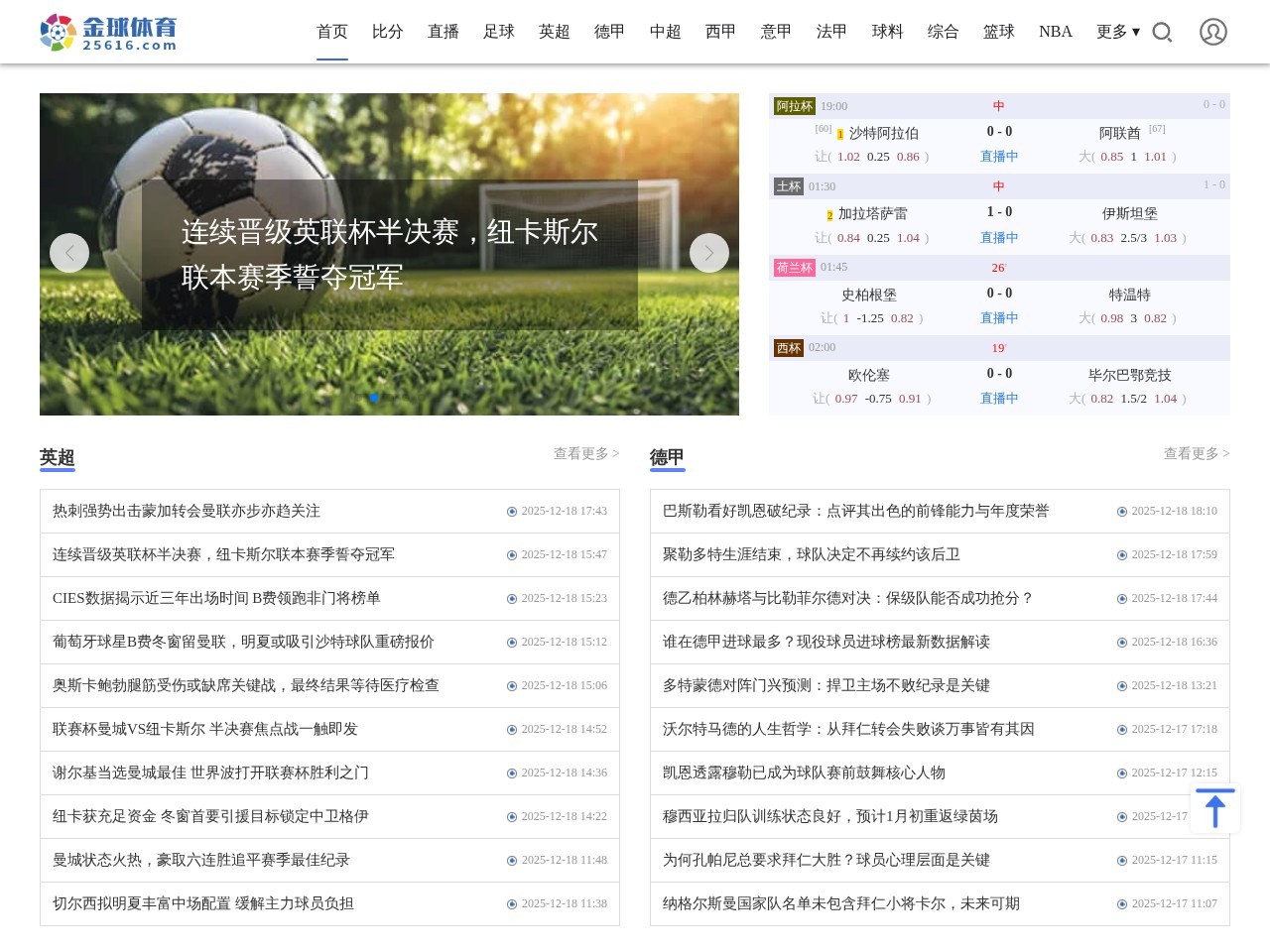This screenshot has height=952, width=1270.
Task: Open article 热刺强势出击蒙加转会曼联亦步亦趋关注
Action: [187, 511]
